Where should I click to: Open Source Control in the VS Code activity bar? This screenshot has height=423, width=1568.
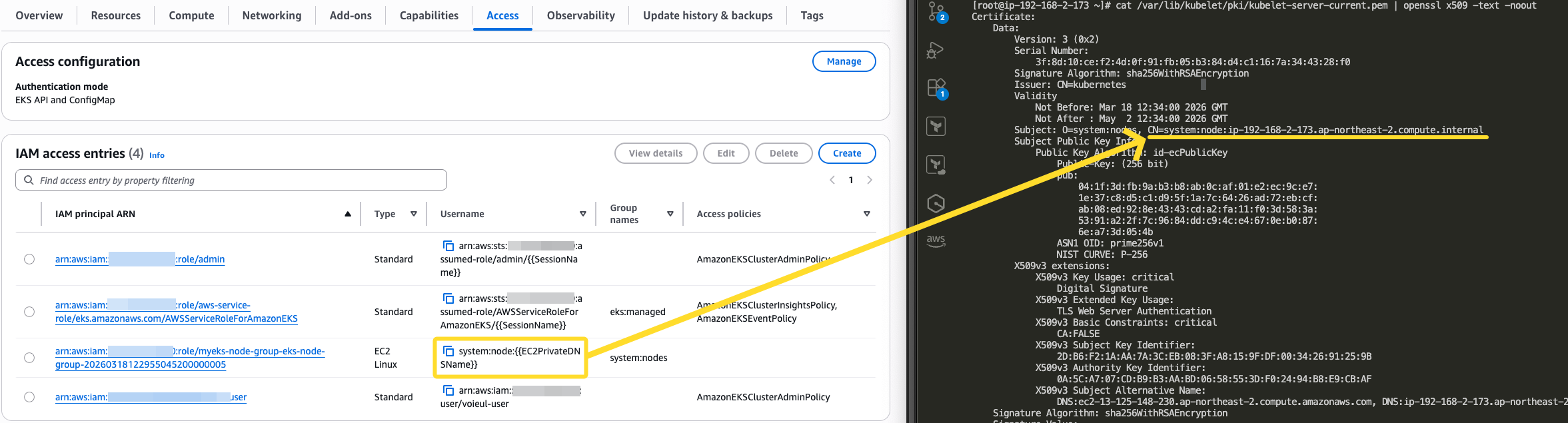[936, 11]
